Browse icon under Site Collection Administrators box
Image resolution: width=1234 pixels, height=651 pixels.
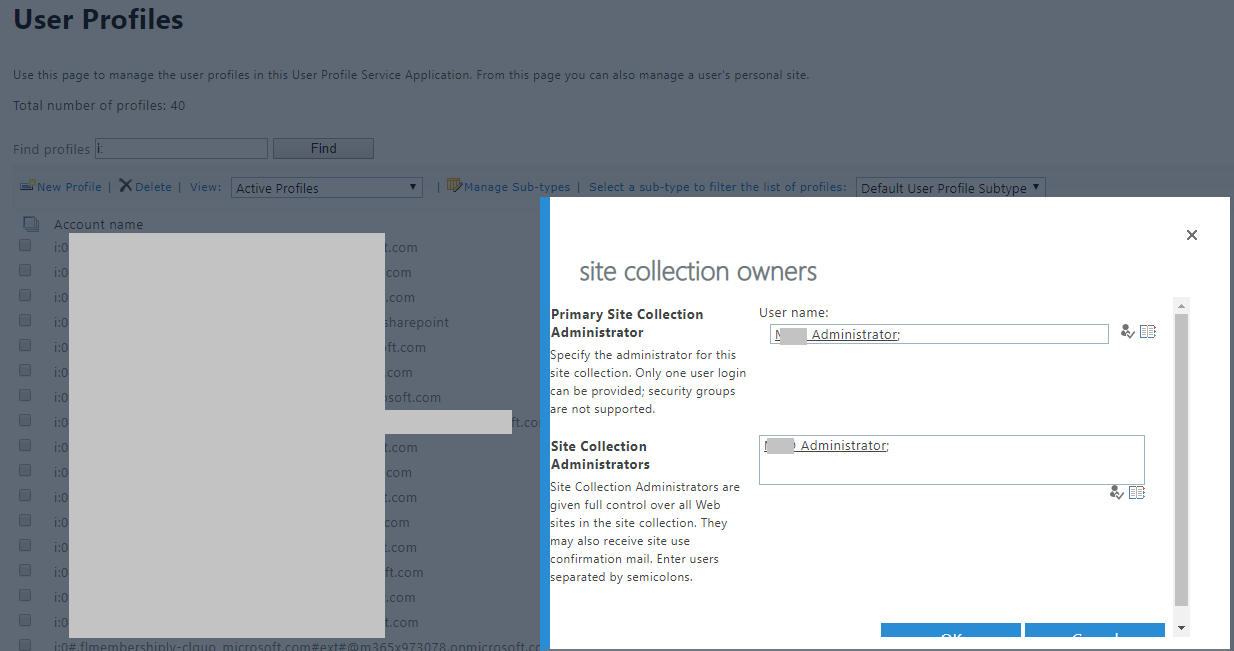[1137, 492]
